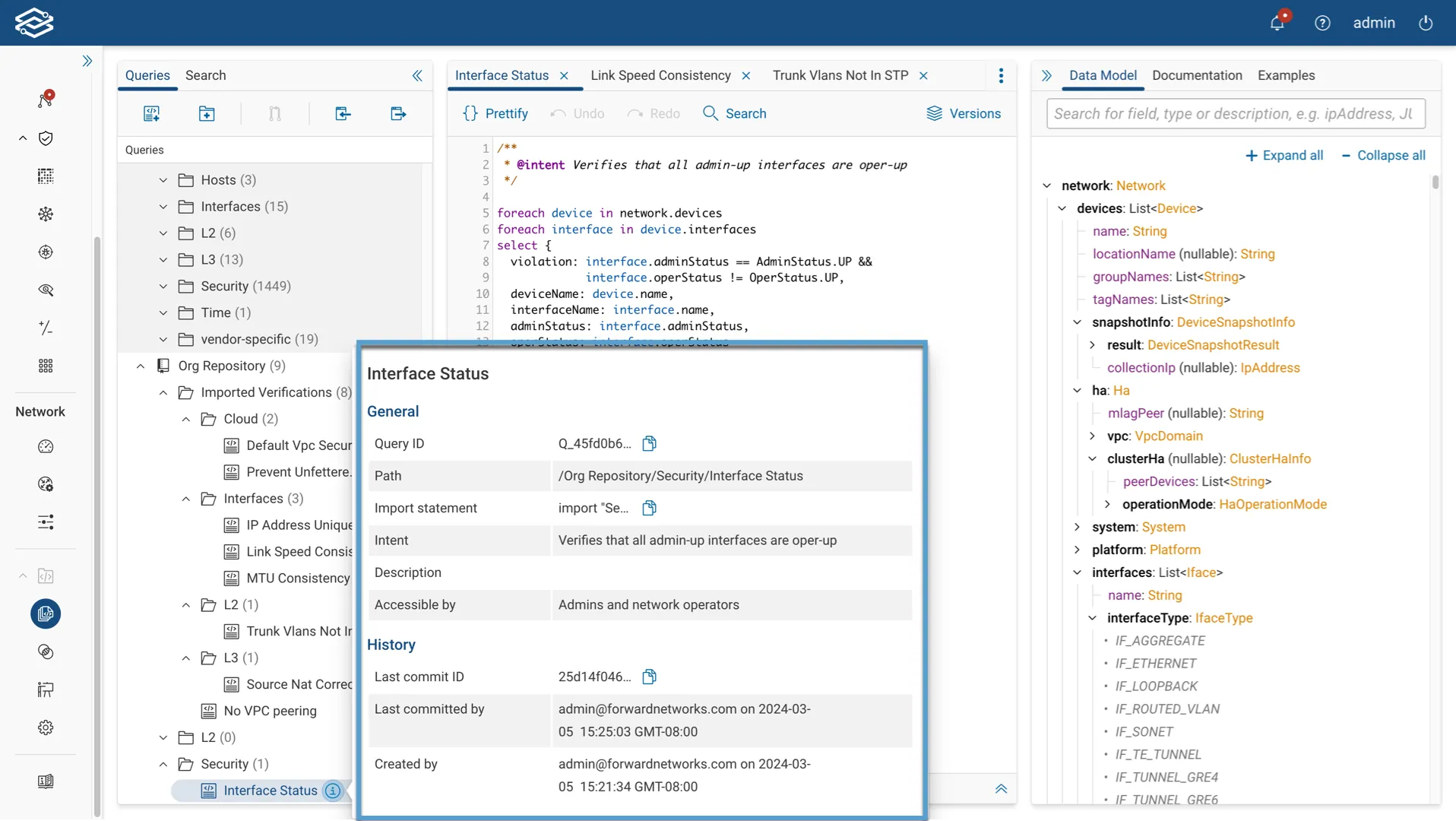Collapse the Org Repository (9) node
The height and width of the screenshot is (821, 1456).
(x=140, y=366)
